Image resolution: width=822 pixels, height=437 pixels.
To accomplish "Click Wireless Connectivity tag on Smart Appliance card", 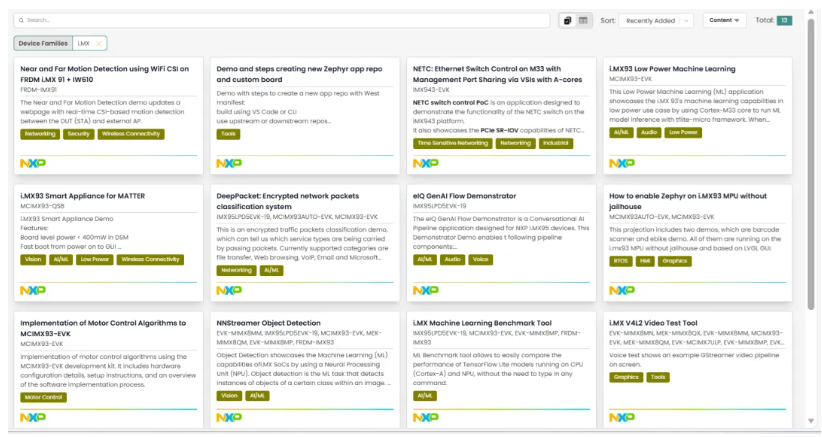I will click(x=150, y=260).
